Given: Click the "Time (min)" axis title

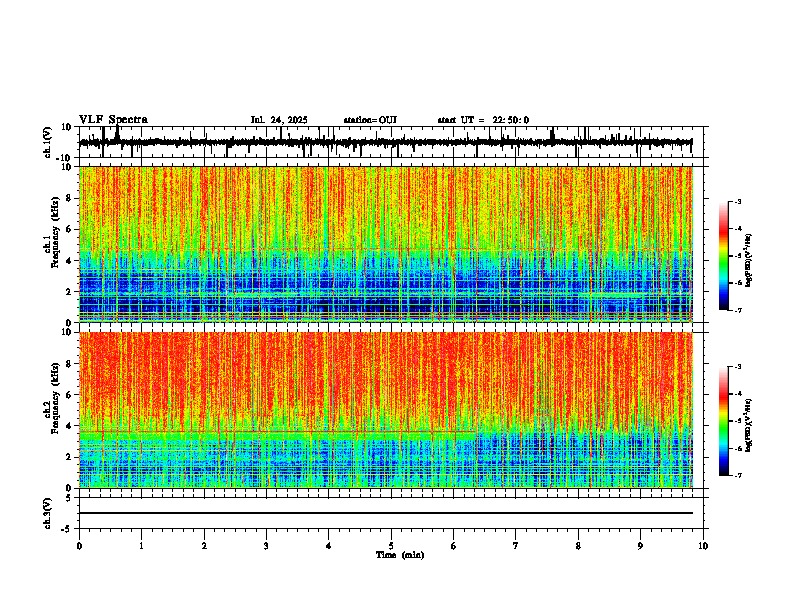Looking at the screenshot, I should click(400, 555).
